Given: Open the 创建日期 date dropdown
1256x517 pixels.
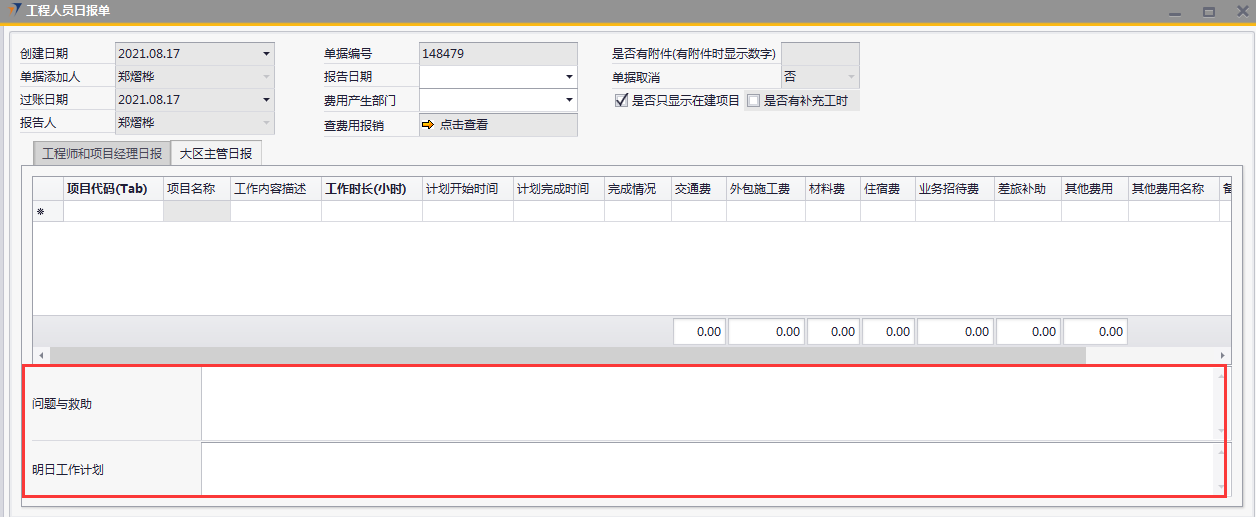Looking at the screenshot, I should (x=266, y=54).
